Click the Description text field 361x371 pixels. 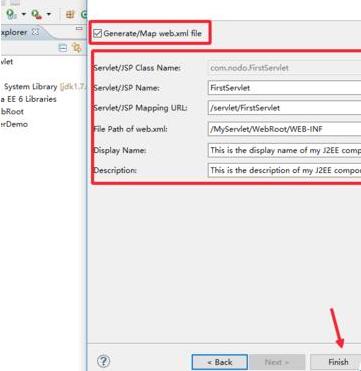point(284,170)
